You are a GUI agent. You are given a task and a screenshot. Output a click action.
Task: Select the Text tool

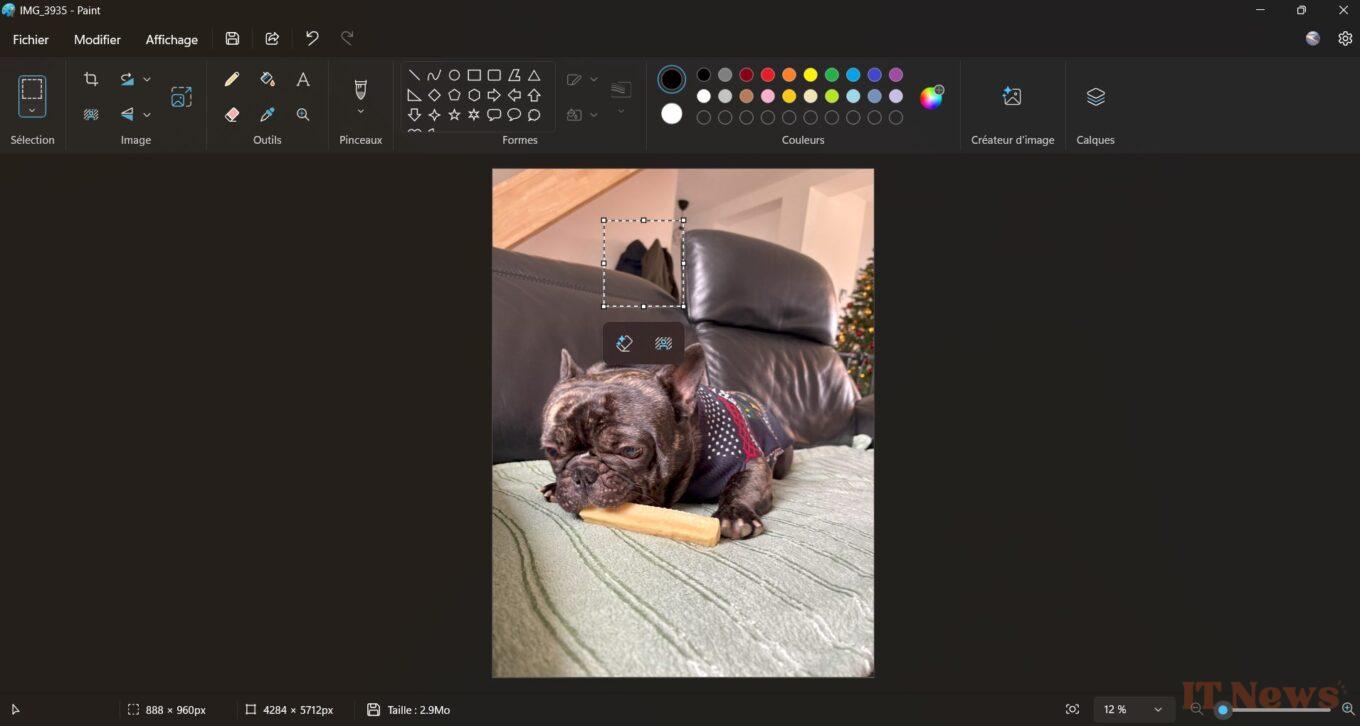(303, 79)
